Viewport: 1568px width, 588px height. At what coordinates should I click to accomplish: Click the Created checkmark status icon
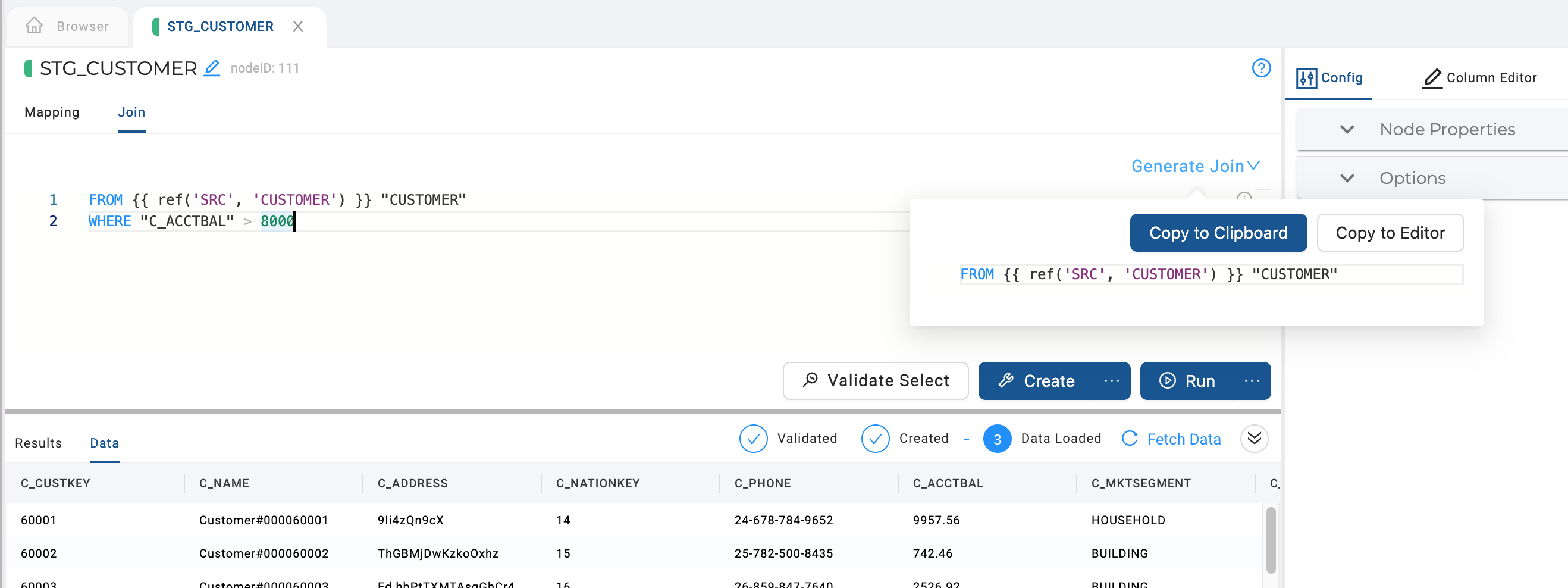875,438
